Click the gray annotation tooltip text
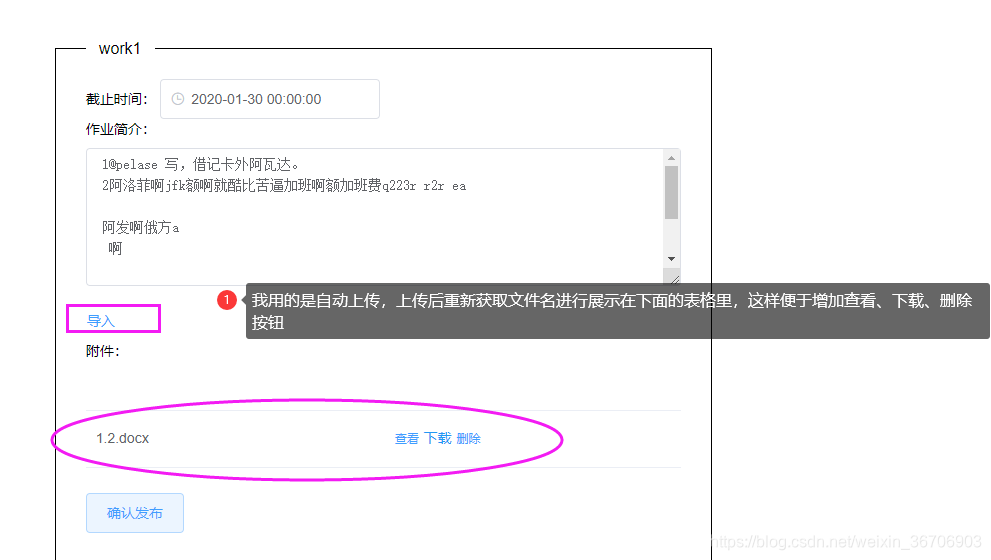This screenshot has height=560, width=991. tap(612, 312)
